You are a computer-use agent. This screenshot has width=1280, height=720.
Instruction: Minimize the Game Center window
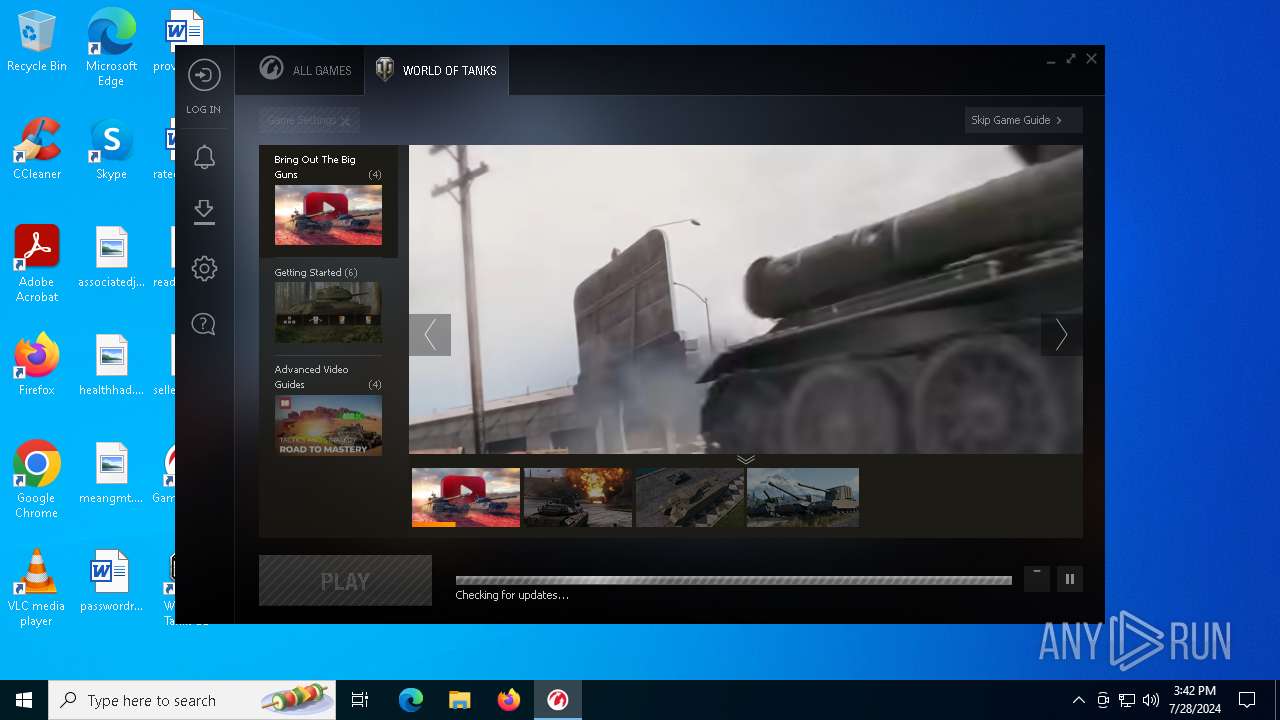[1051, 60]
